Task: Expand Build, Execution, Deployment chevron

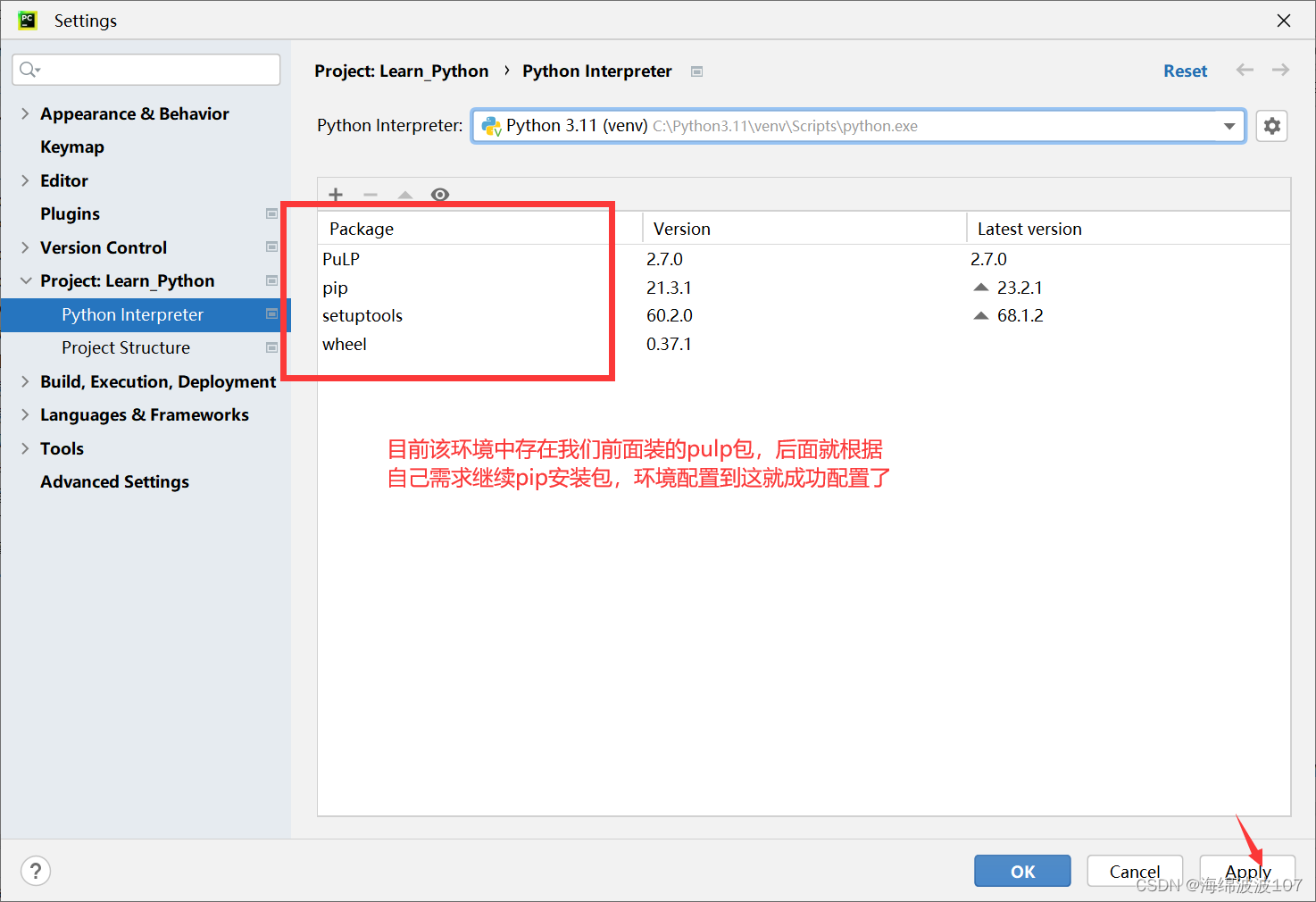Action: click(x=25, y=381)
